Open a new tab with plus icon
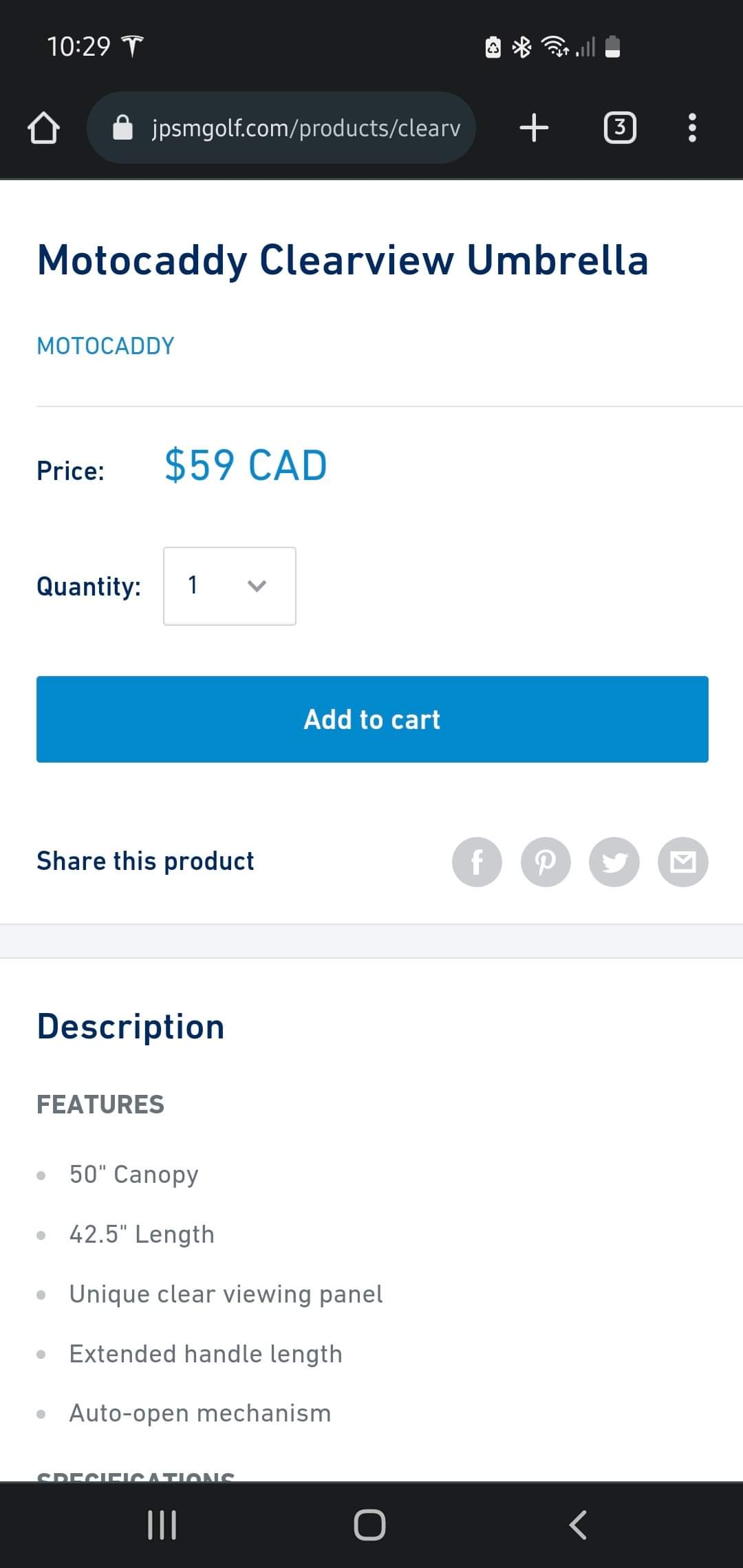 pyautogui.click(x=534, y=128)
